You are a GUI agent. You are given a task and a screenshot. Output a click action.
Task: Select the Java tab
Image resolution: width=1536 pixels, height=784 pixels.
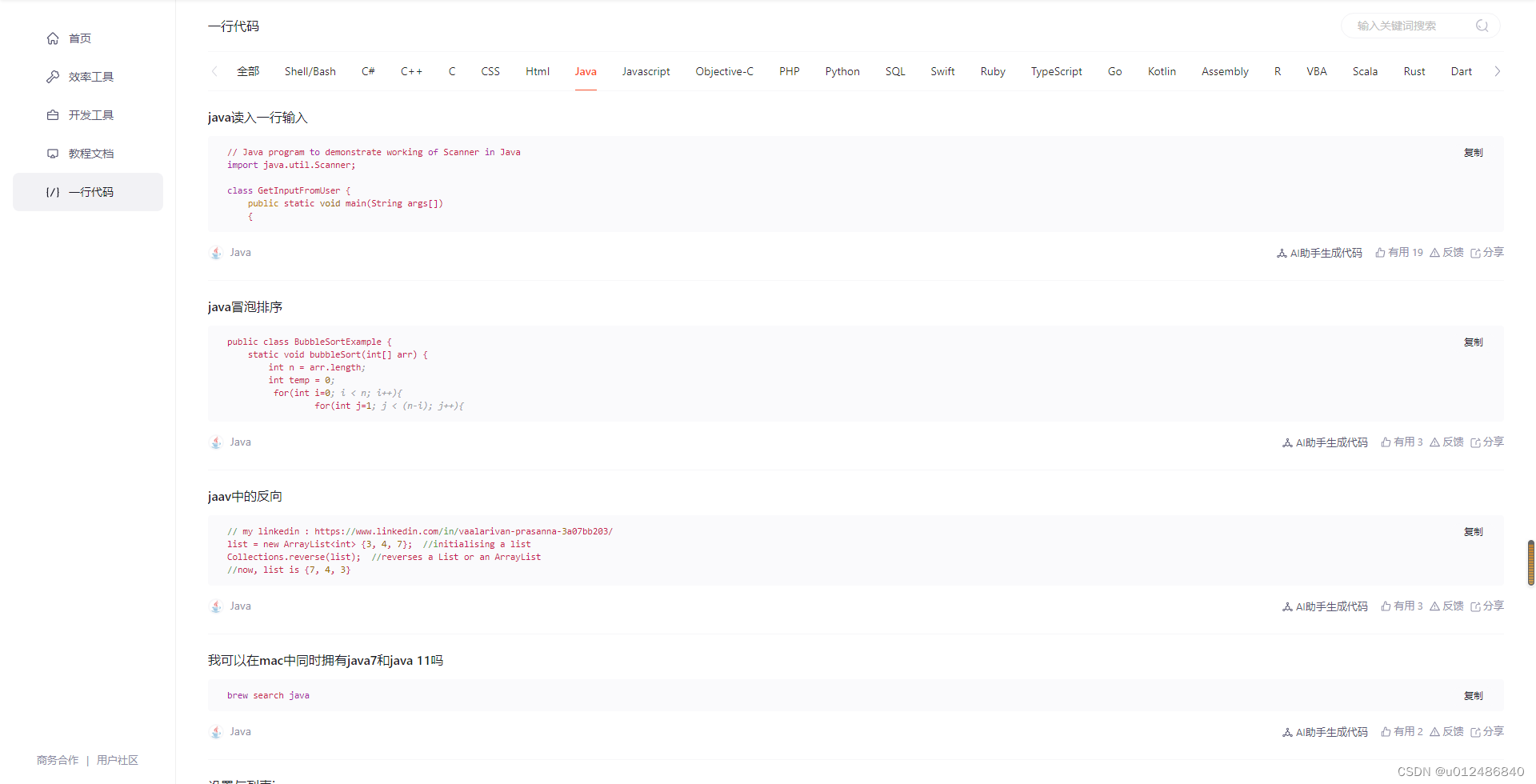click(586, 71)
